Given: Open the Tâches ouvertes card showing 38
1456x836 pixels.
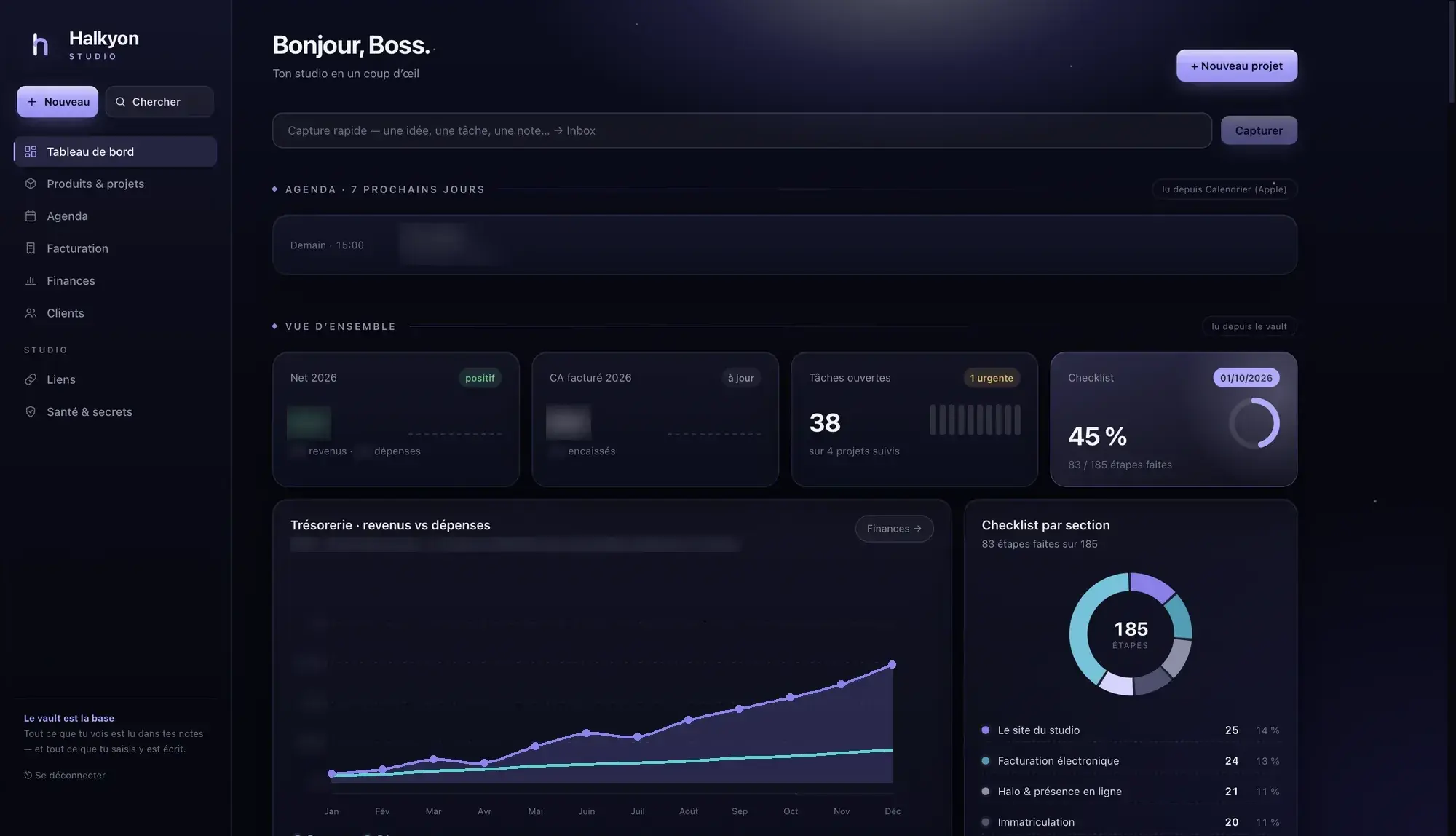Looking at the screenshot, I should tap(914, 419).
